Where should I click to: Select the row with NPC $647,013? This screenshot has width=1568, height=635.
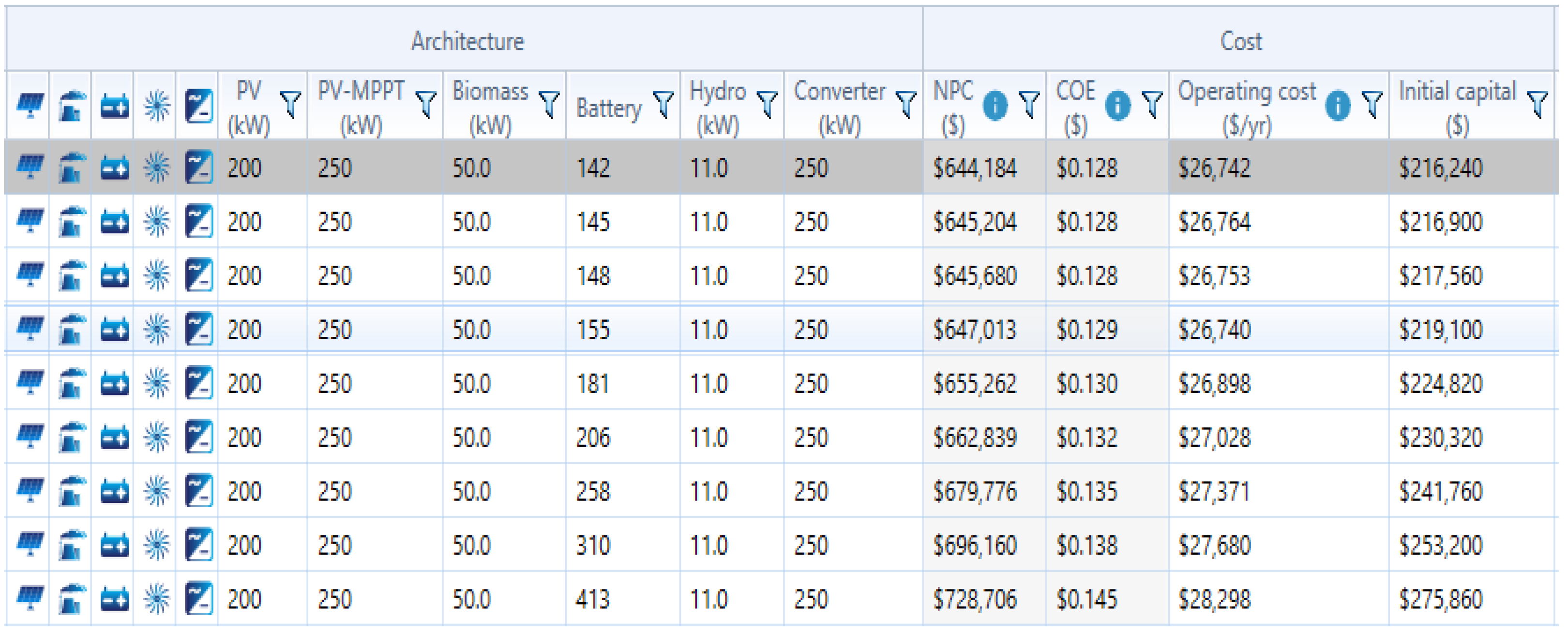(975, 330)
